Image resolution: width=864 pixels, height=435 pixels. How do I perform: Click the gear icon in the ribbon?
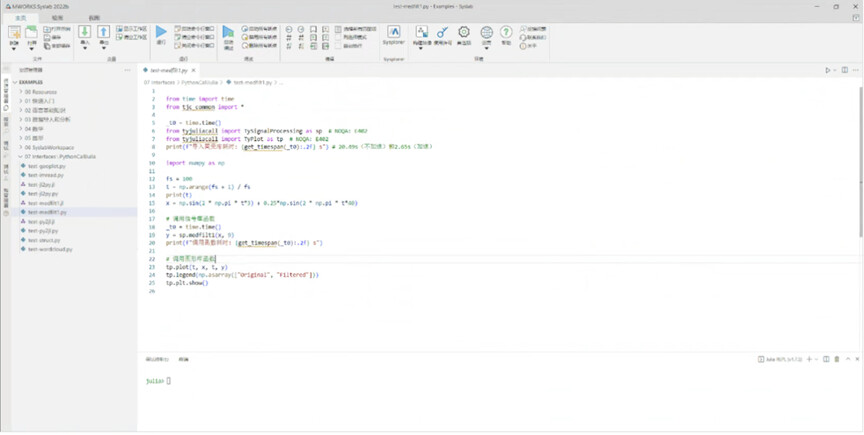[x=464, y=32]
